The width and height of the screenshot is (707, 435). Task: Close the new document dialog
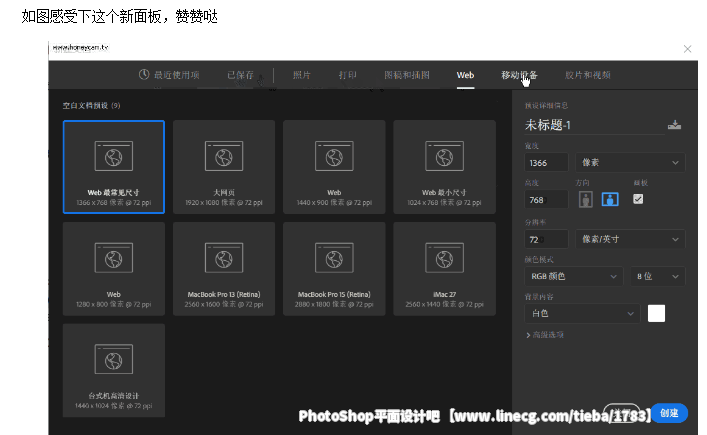pyautogui.click(x=687, y=49)
